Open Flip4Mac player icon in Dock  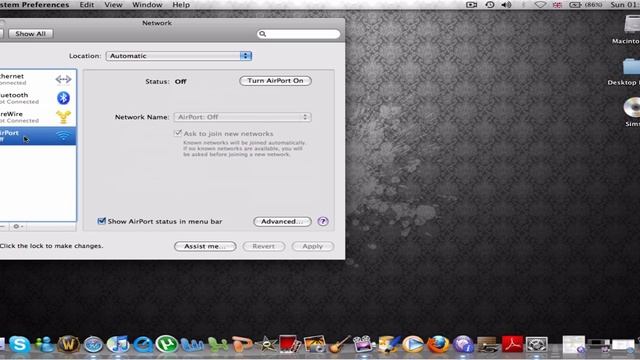tap(413, 344)
